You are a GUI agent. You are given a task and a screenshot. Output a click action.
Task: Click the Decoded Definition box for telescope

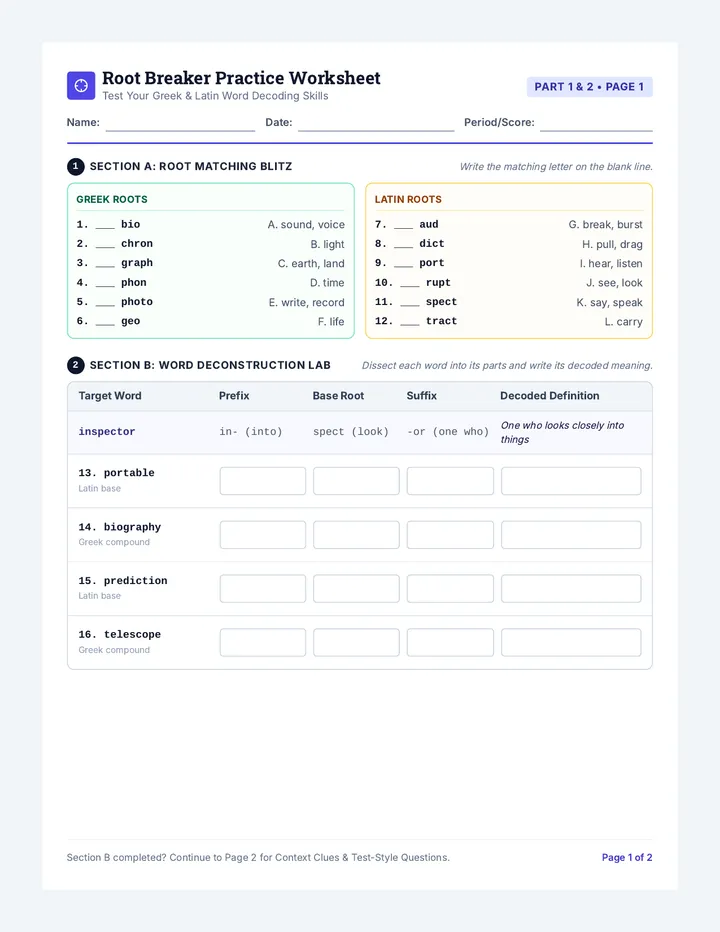click(x=571, y=643)
